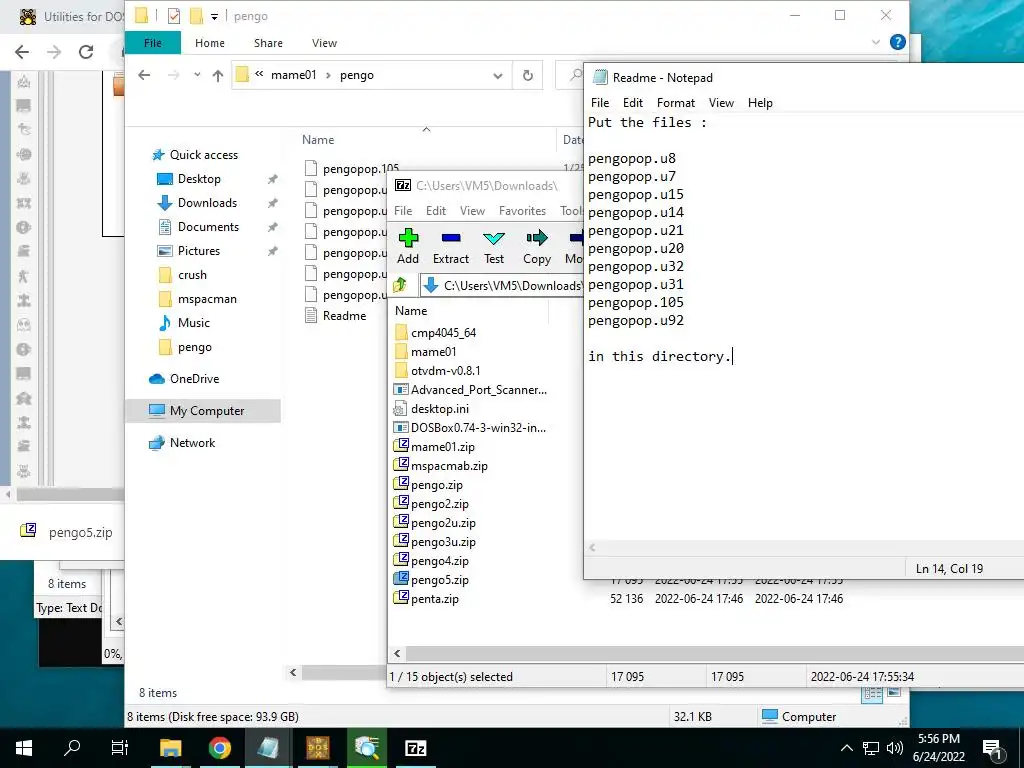Click the Add button in 7-Zip toolbar
This screenshot has width=1024, height=768.
(408, 246)
